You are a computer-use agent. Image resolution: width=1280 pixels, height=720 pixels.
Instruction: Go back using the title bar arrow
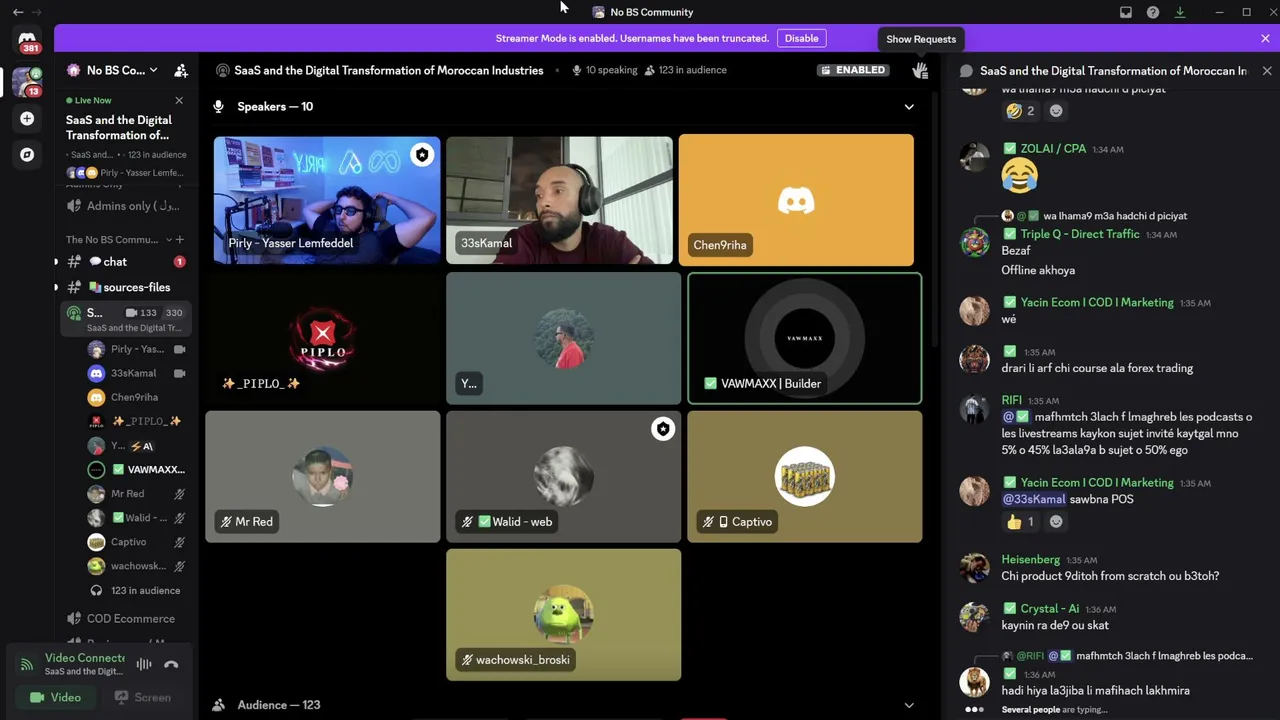click(x=18, y=12)
